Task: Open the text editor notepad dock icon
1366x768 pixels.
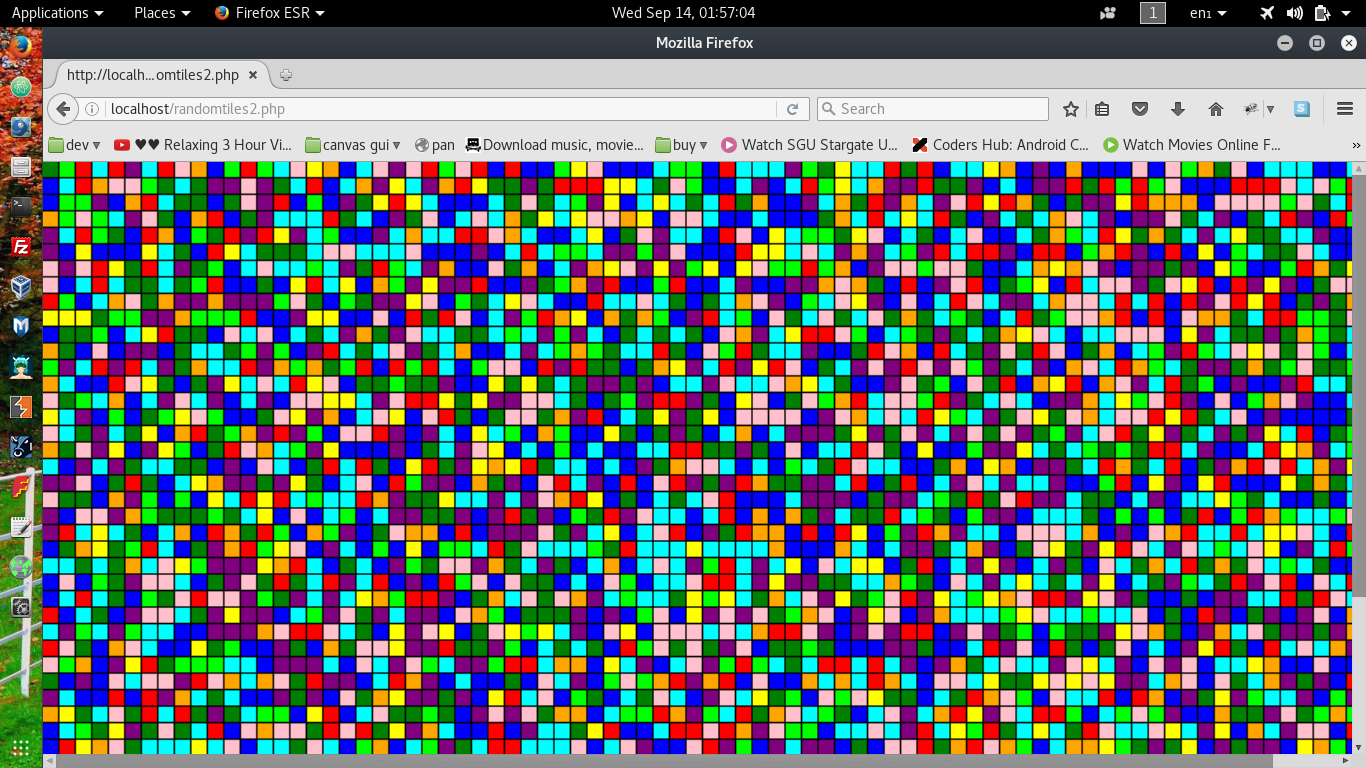Action: (21, 527)
